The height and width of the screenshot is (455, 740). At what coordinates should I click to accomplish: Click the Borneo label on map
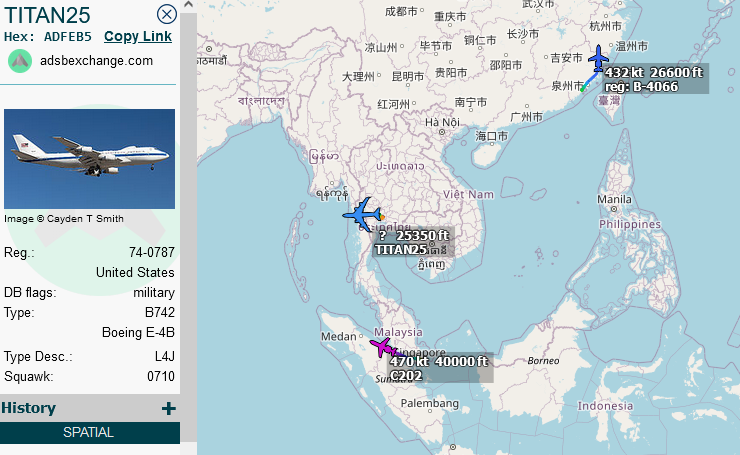click(543, 361)
